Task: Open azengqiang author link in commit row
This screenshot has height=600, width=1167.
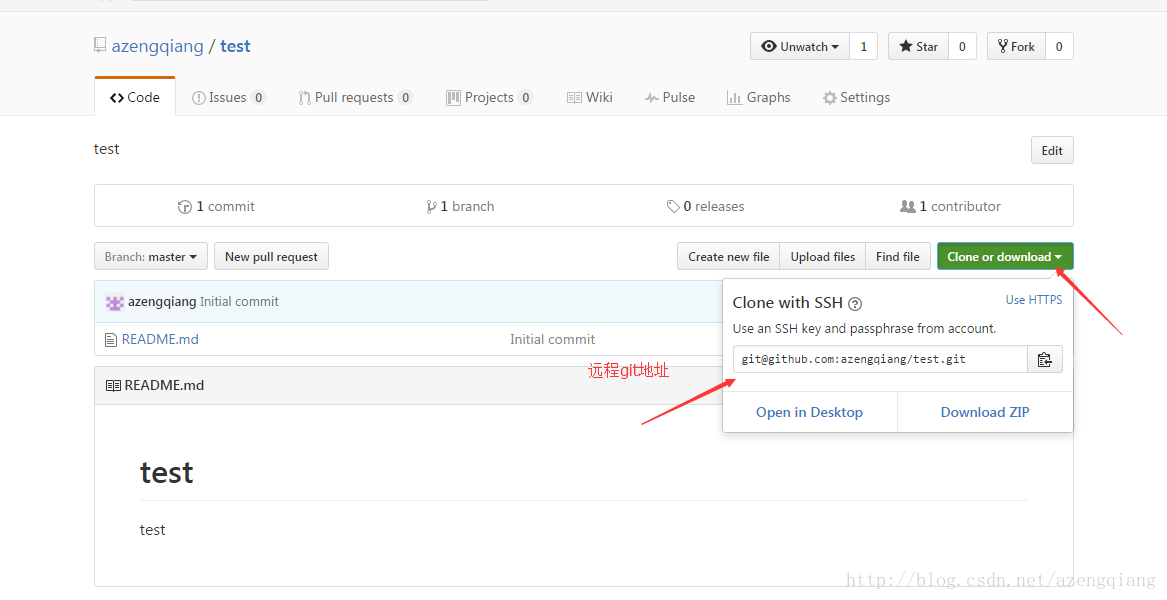Action: (x=162, y=301)
